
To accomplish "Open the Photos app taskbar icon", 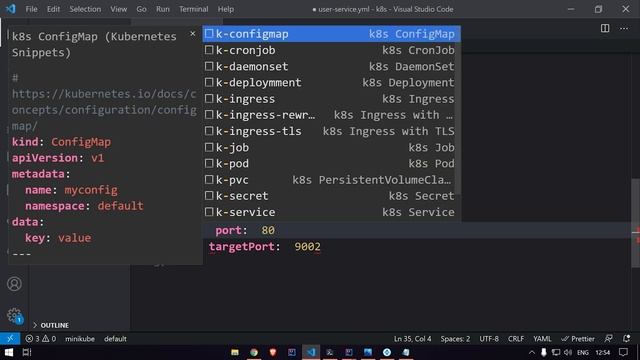I will [368, 352].
